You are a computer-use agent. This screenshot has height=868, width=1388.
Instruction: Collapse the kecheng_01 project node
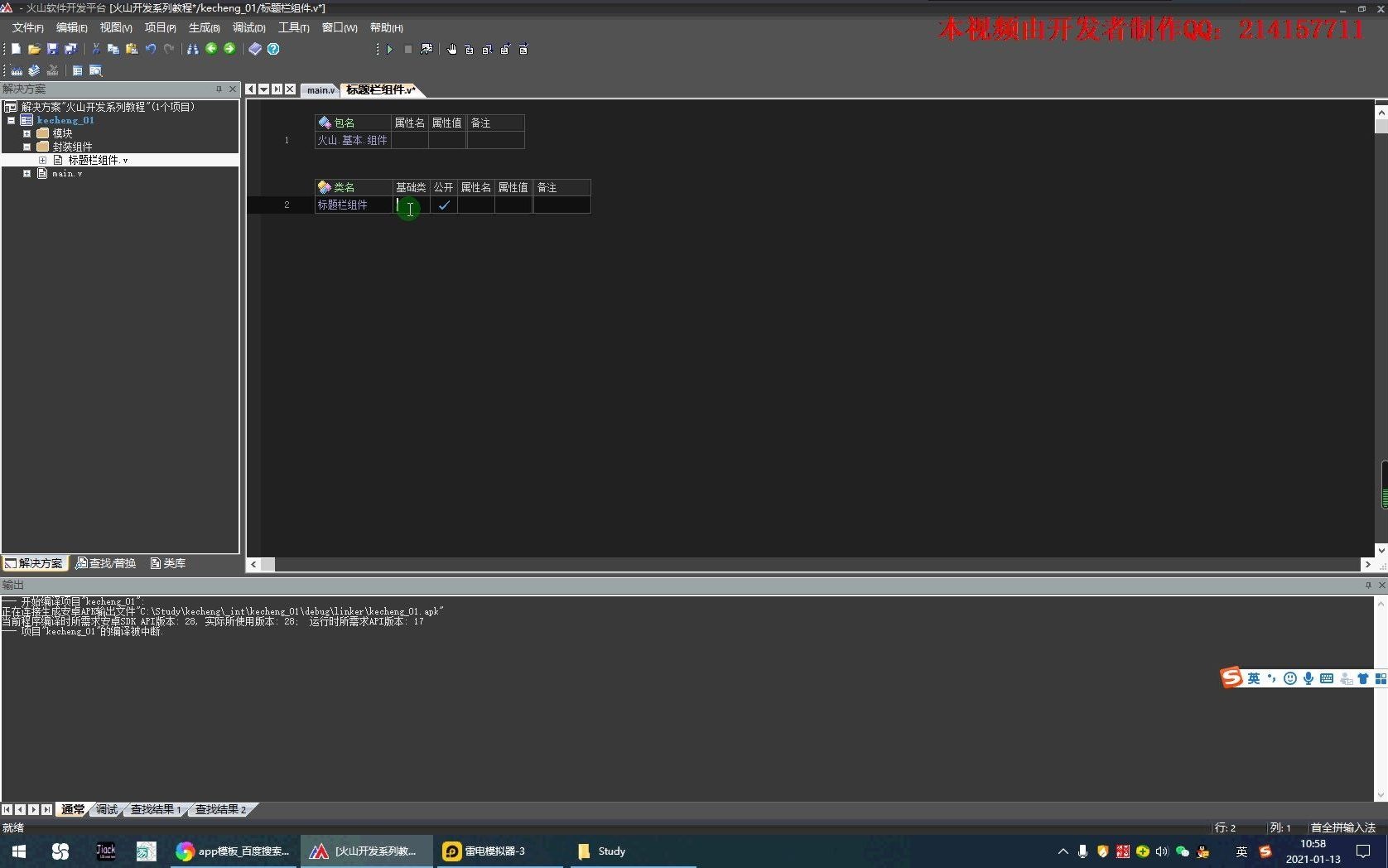[11, 121]
